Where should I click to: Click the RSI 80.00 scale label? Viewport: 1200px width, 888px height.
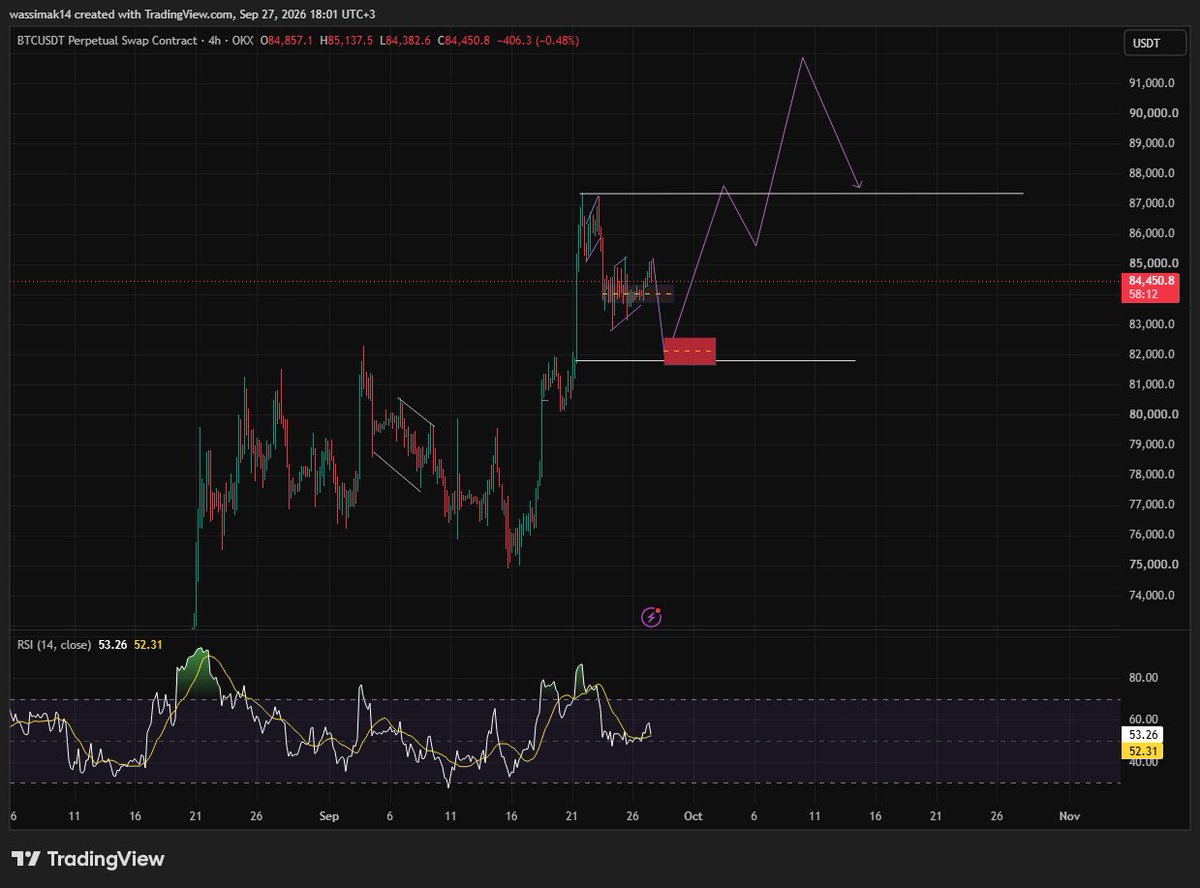[1145, 677]
